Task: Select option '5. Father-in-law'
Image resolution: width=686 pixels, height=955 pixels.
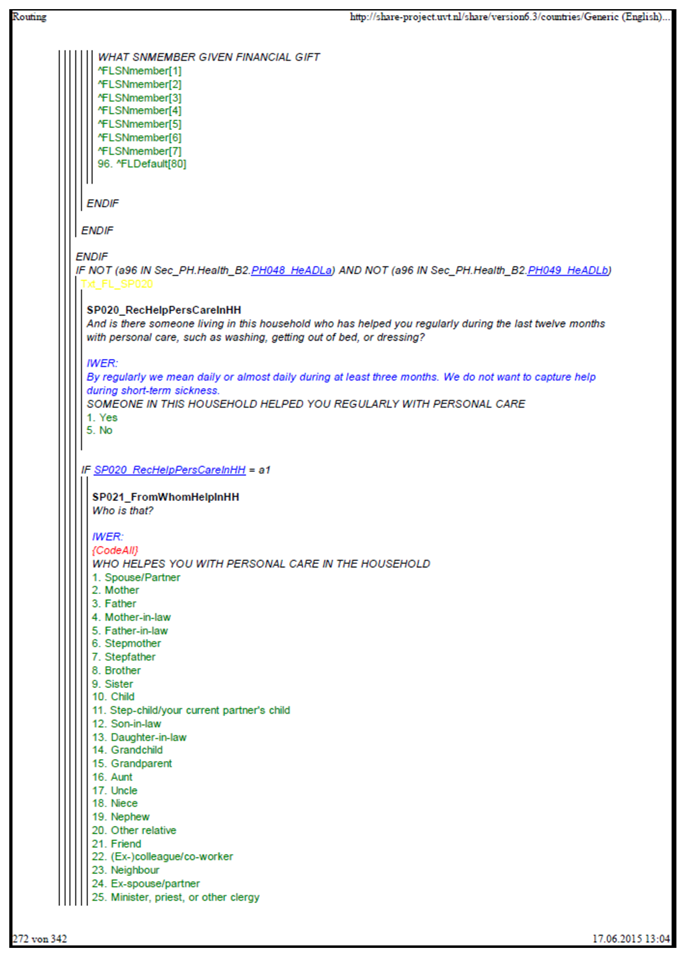Action: [x=130, y=631]
